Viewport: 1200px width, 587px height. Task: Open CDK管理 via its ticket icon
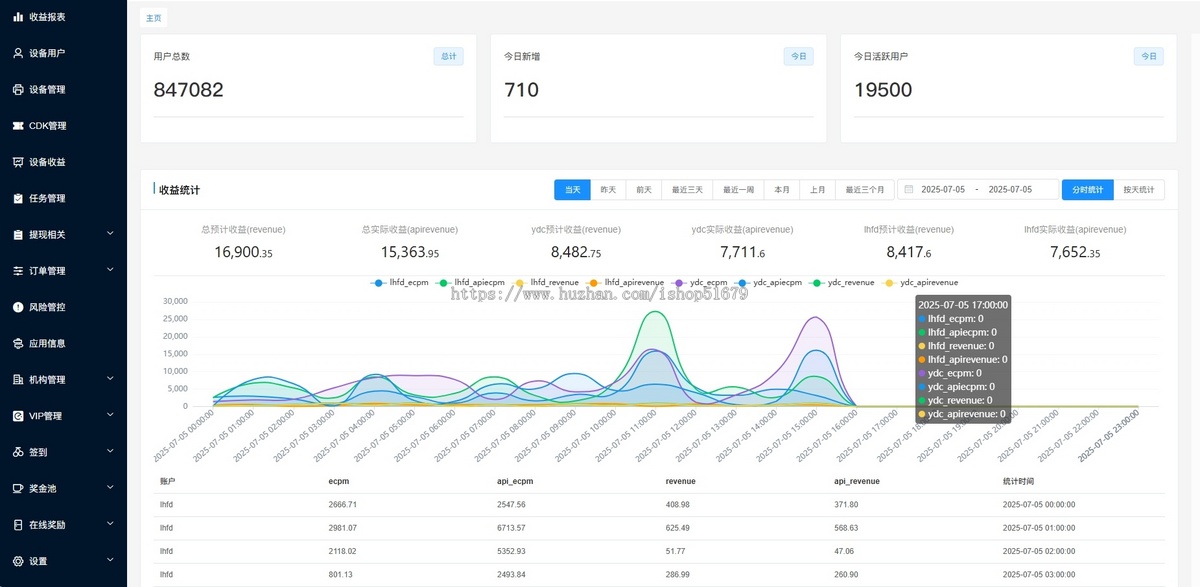click(x=18, y=126)
